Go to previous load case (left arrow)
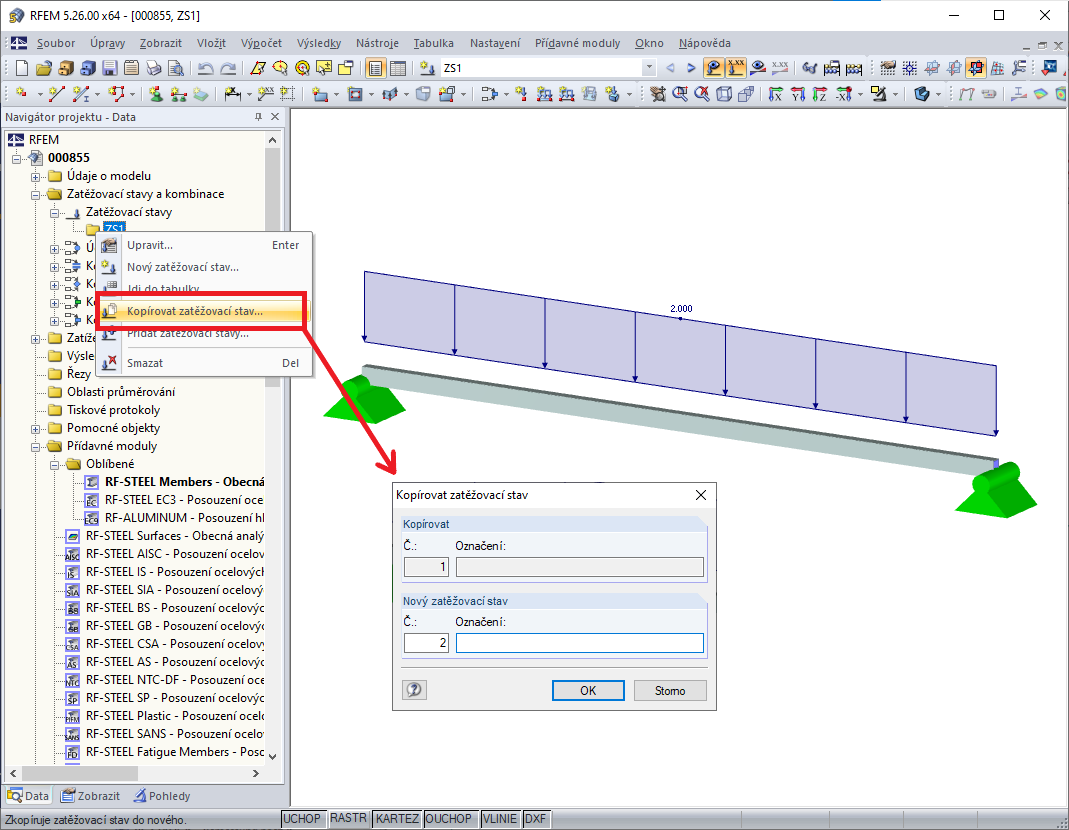 [x=670, y=68]
